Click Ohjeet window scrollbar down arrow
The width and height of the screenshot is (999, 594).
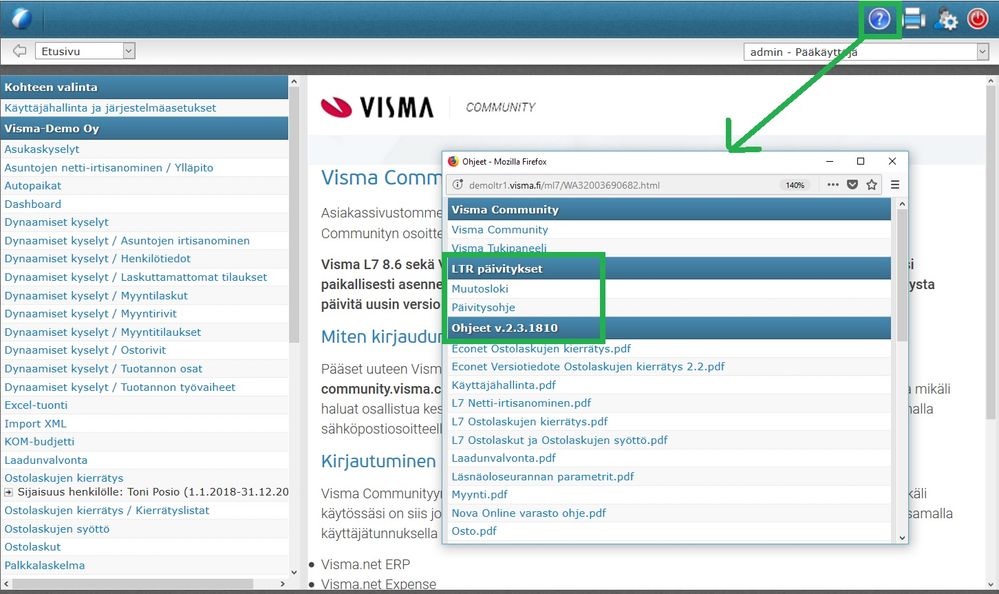click(x=902, y=537)
